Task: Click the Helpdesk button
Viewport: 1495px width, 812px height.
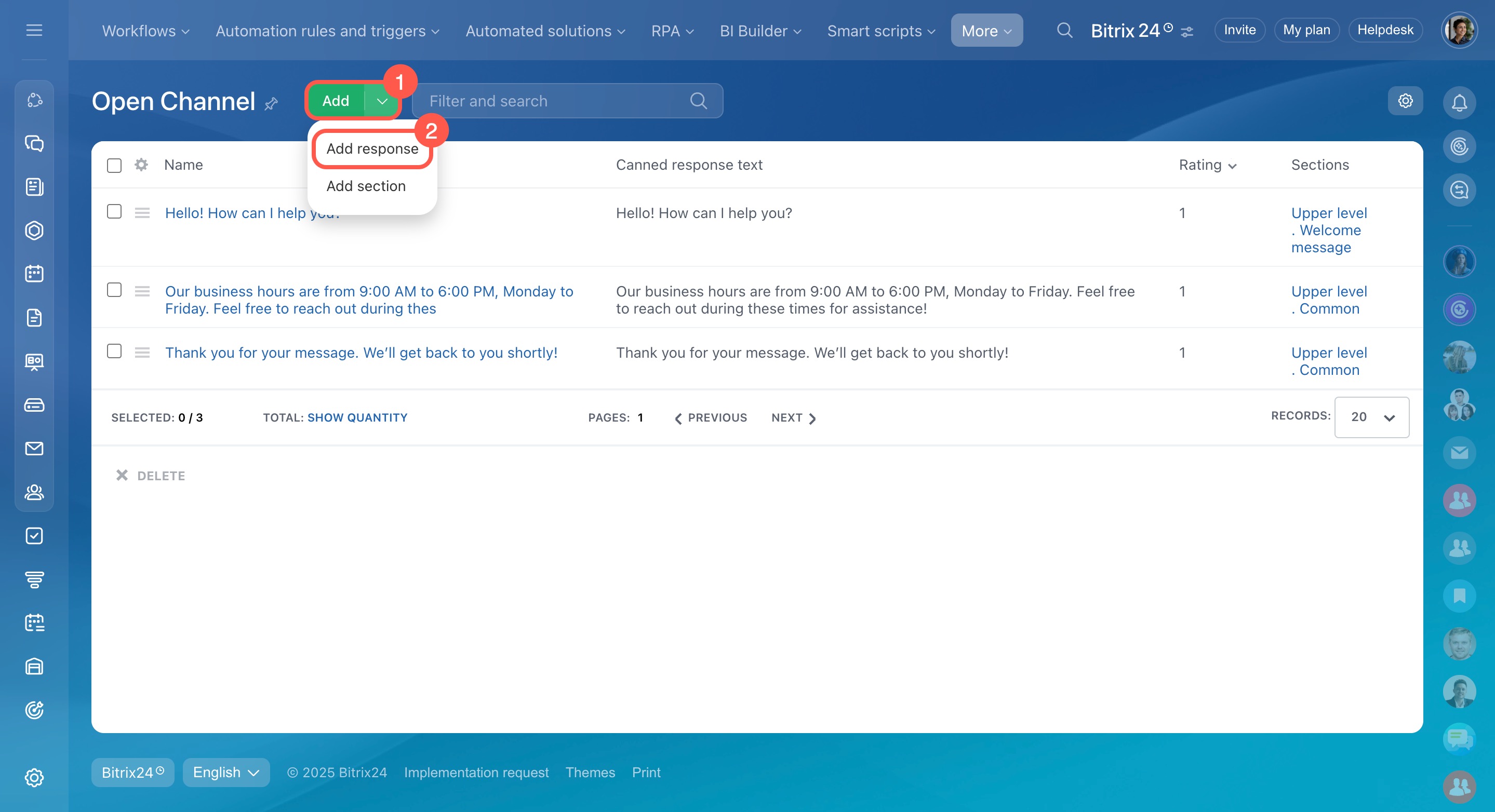Action: point(1385,30)
